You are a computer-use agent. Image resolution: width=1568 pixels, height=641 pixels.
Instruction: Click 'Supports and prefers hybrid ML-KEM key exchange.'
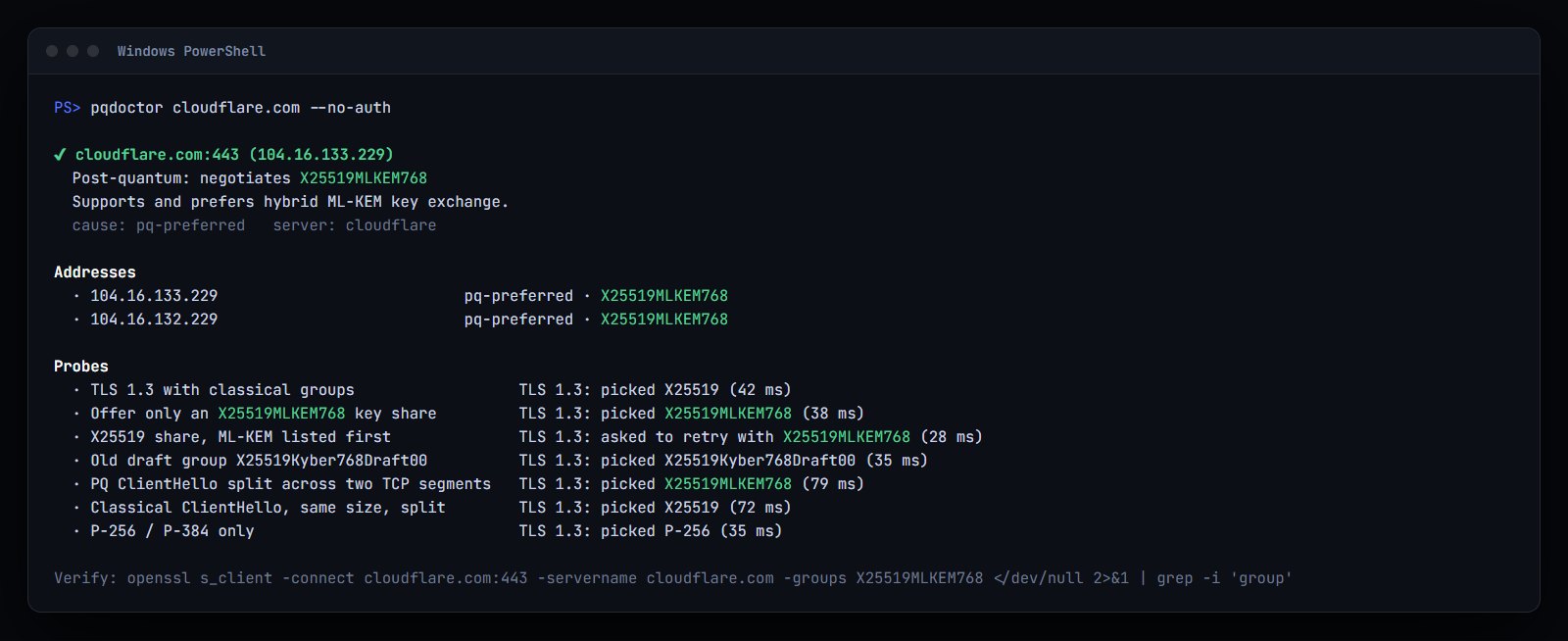click(291, 202)
